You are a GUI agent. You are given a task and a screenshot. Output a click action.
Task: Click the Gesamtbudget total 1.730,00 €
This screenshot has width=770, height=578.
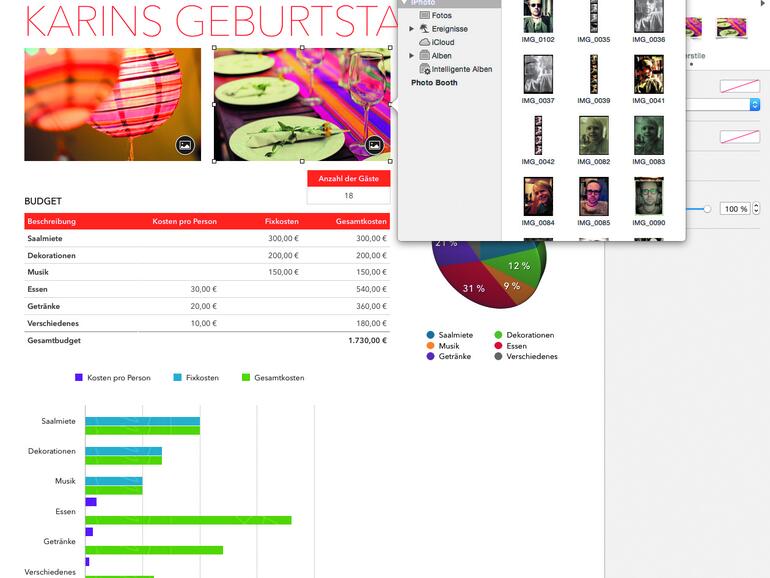[367, 340]
